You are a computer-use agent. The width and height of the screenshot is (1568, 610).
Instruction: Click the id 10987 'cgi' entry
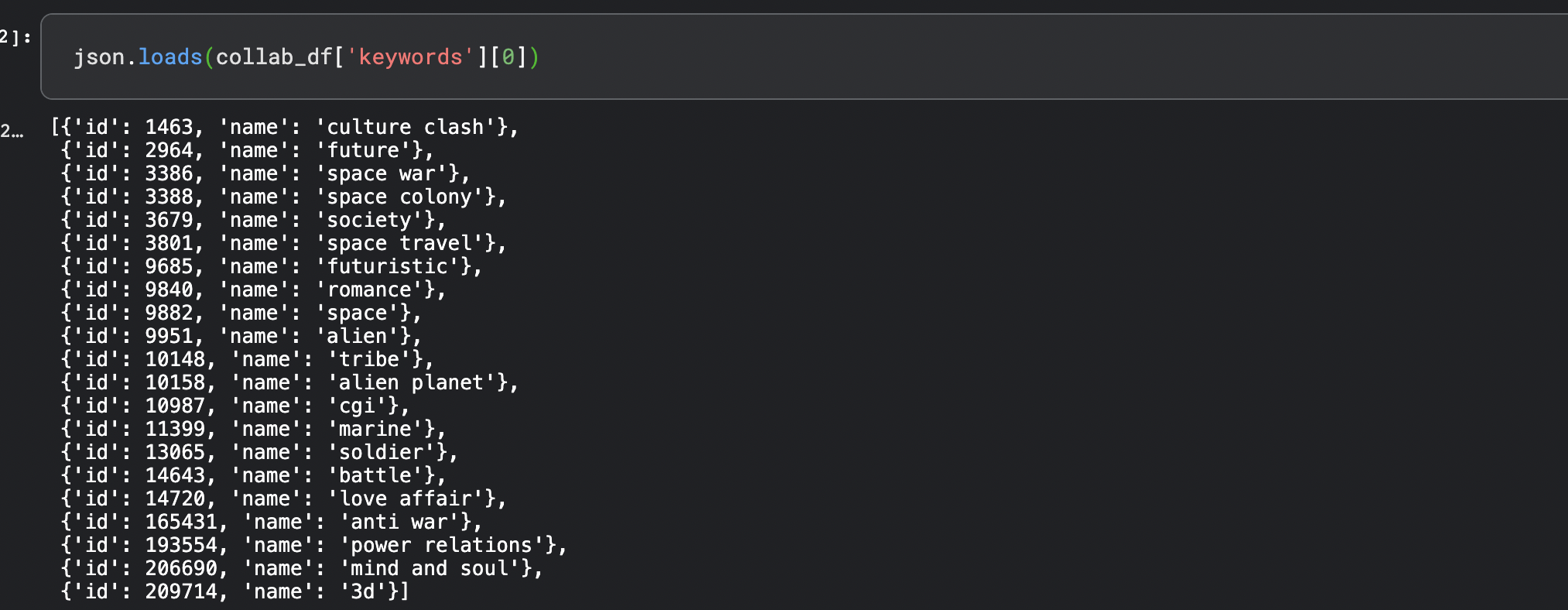coord(235,406)
